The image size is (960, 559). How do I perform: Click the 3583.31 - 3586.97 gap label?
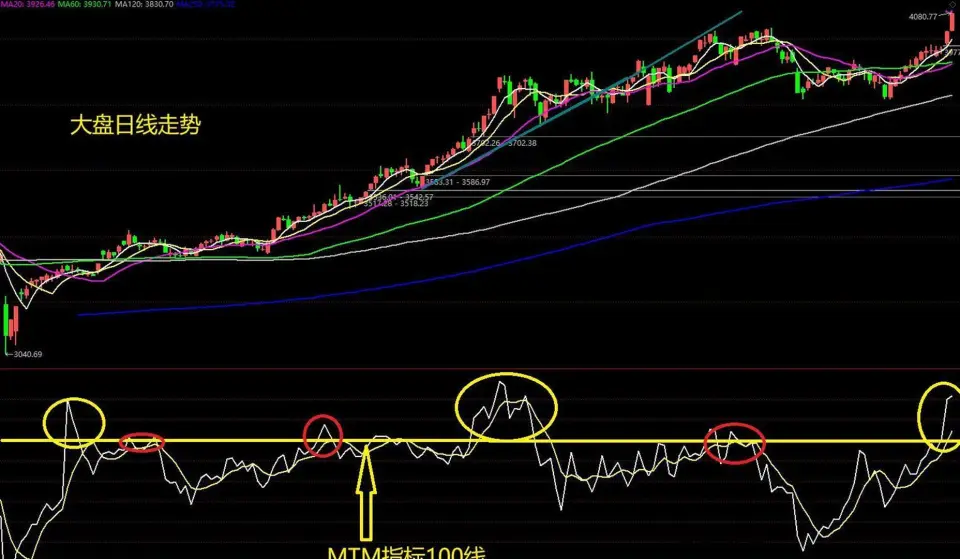click(x=455, y=182)
